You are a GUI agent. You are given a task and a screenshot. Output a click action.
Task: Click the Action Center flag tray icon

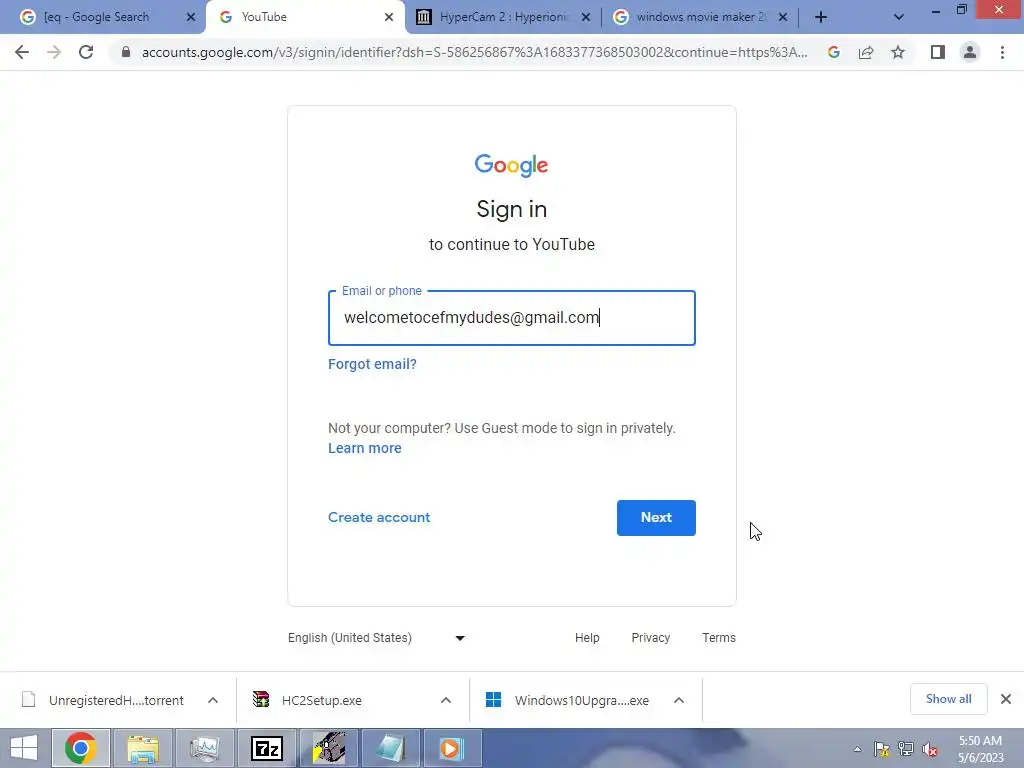click(882, 749)
